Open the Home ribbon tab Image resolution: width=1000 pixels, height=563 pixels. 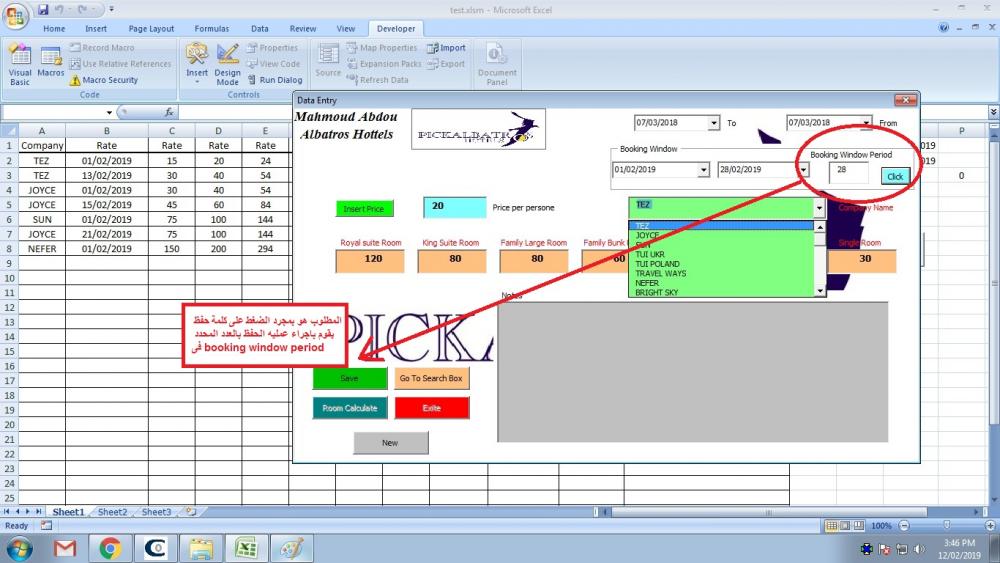(x=54, y=29)
